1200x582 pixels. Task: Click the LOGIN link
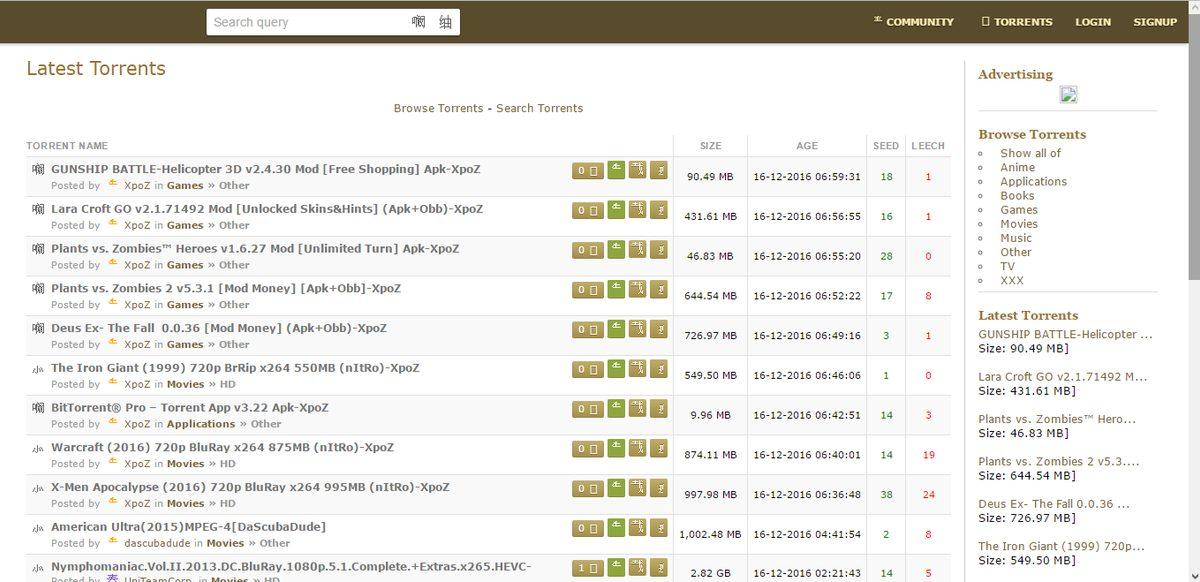[x=1092, y=21]
